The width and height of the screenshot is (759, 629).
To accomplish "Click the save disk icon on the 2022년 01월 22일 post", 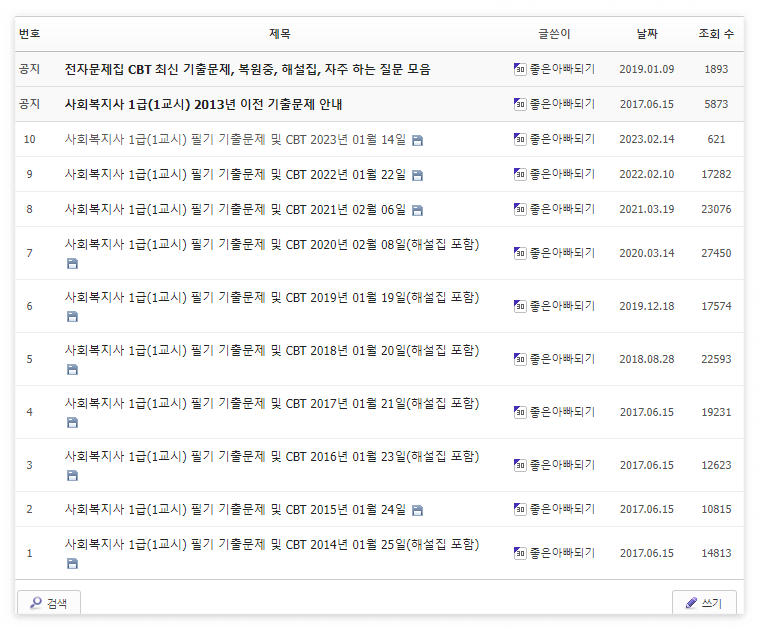I will tap(417, 175).
